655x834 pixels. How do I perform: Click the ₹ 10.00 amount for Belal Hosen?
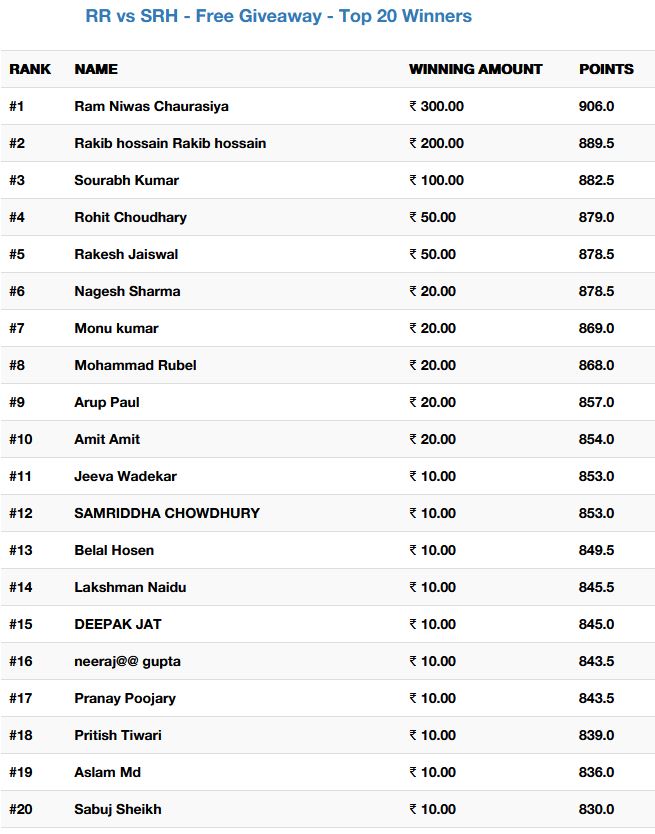[x=432, y=550]
